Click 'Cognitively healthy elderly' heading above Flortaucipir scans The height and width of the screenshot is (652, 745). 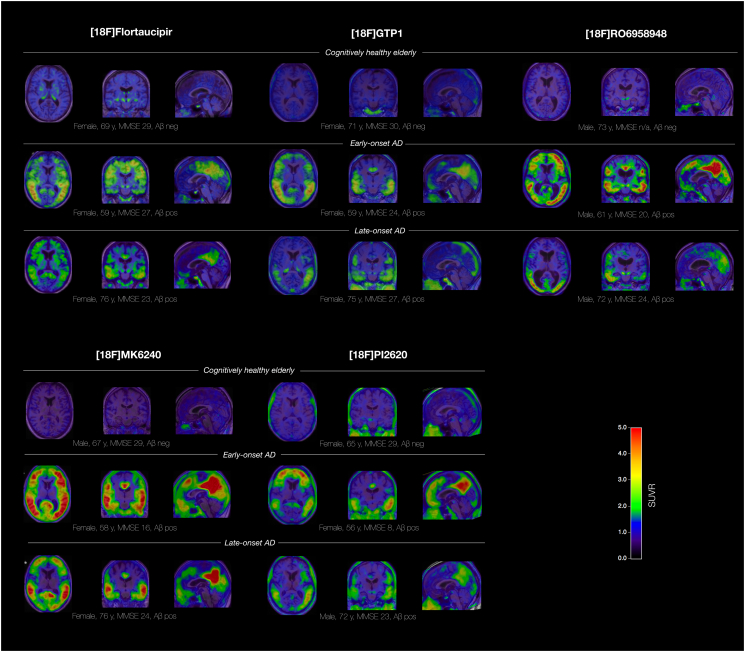[371, 53]
